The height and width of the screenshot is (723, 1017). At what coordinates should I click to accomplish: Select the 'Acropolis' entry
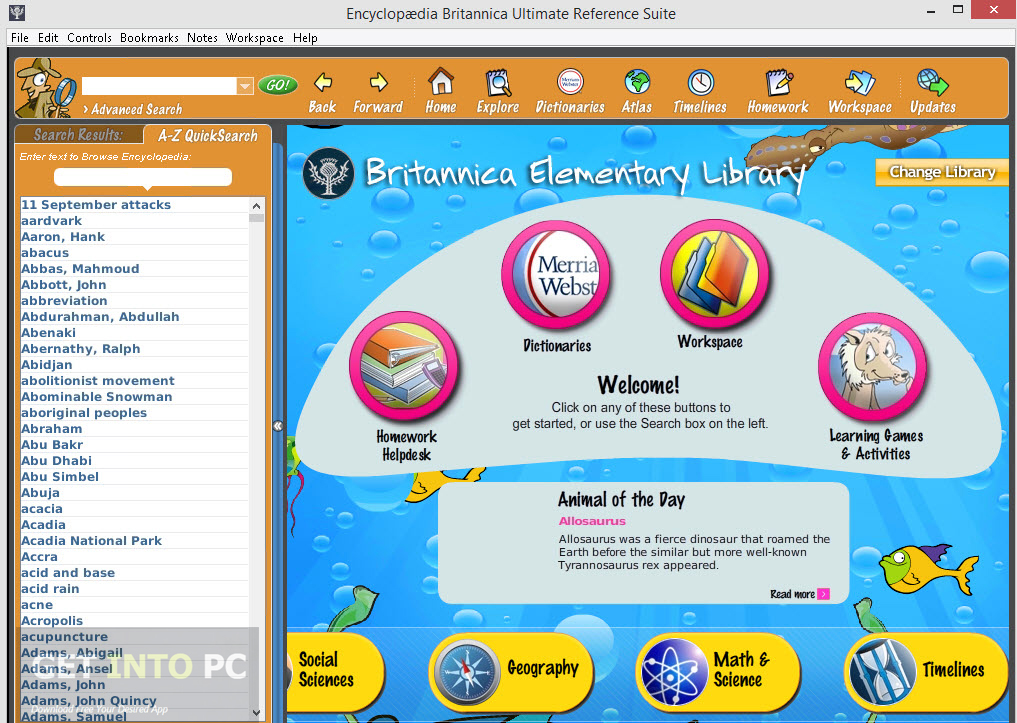pos(134,621)
